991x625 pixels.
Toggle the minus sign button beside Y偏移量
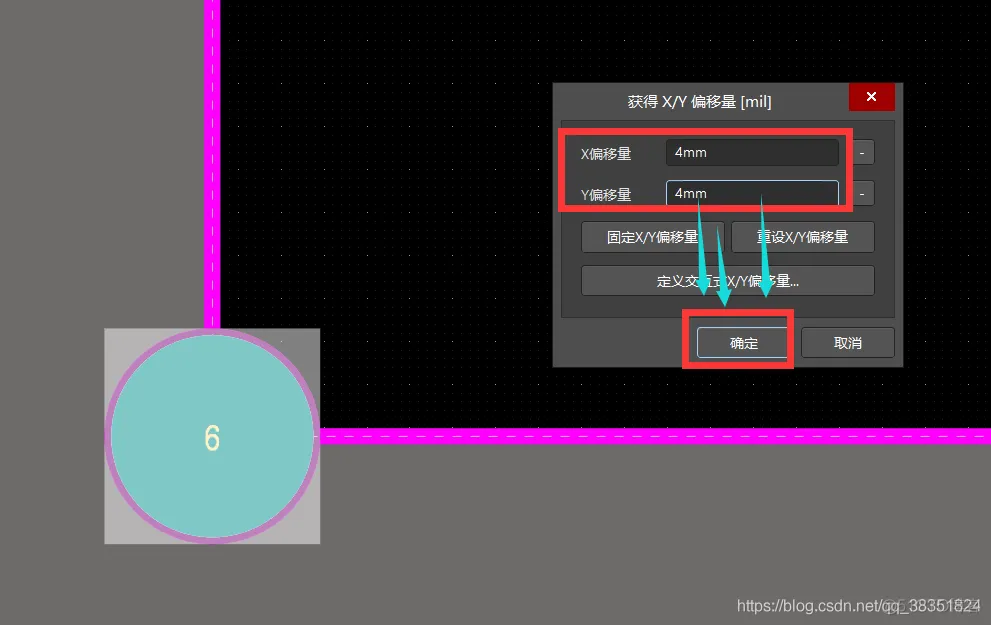pos(862,194)
